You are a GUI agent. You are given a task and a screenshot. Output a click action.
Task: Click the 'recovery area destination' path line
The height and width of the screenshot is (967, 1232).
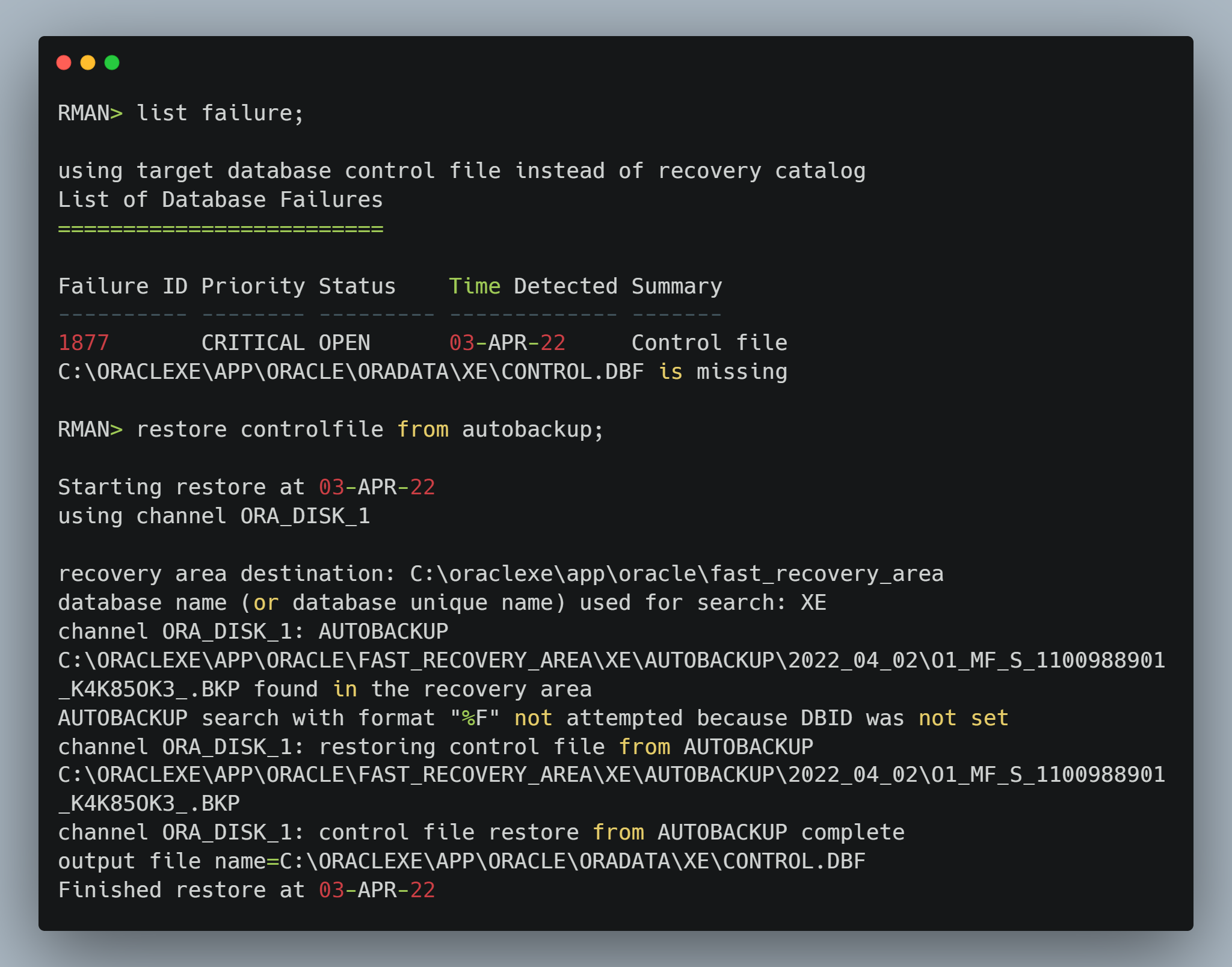[500, 574]
